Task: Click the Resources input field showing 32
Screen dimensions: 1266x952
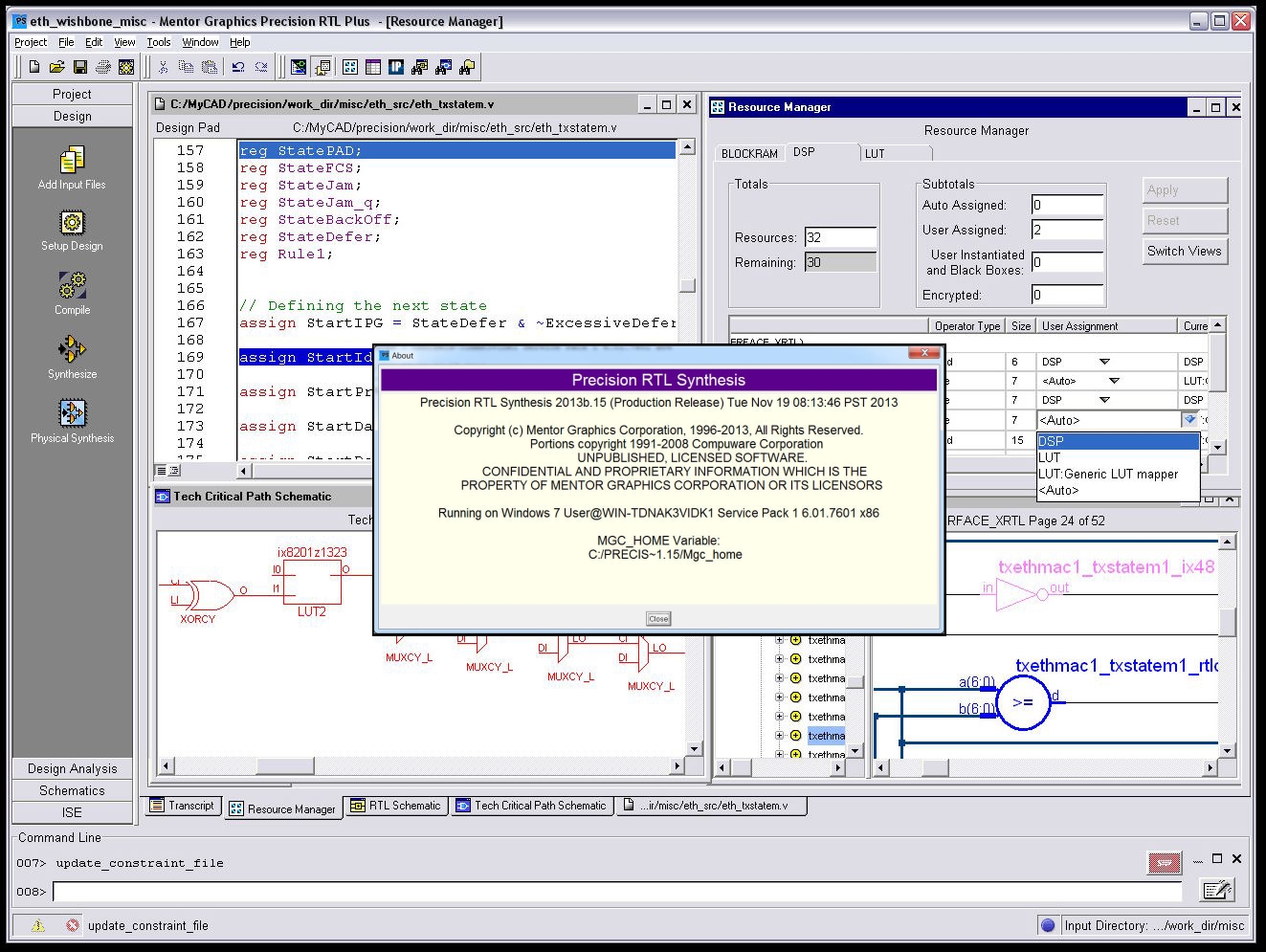Action: coord(841,237)
